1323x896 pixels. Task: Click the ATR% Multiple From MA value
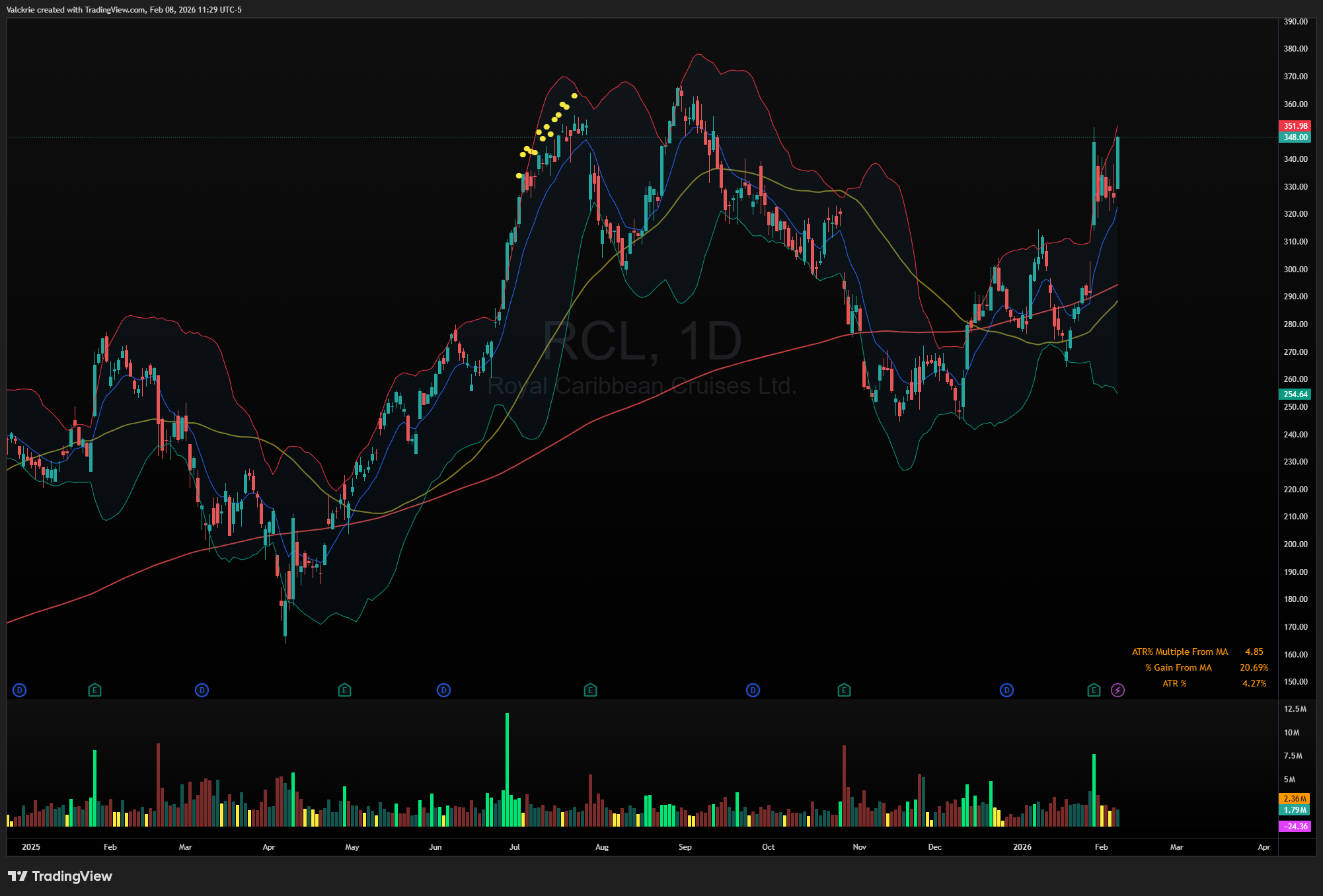coord(1254,652)
